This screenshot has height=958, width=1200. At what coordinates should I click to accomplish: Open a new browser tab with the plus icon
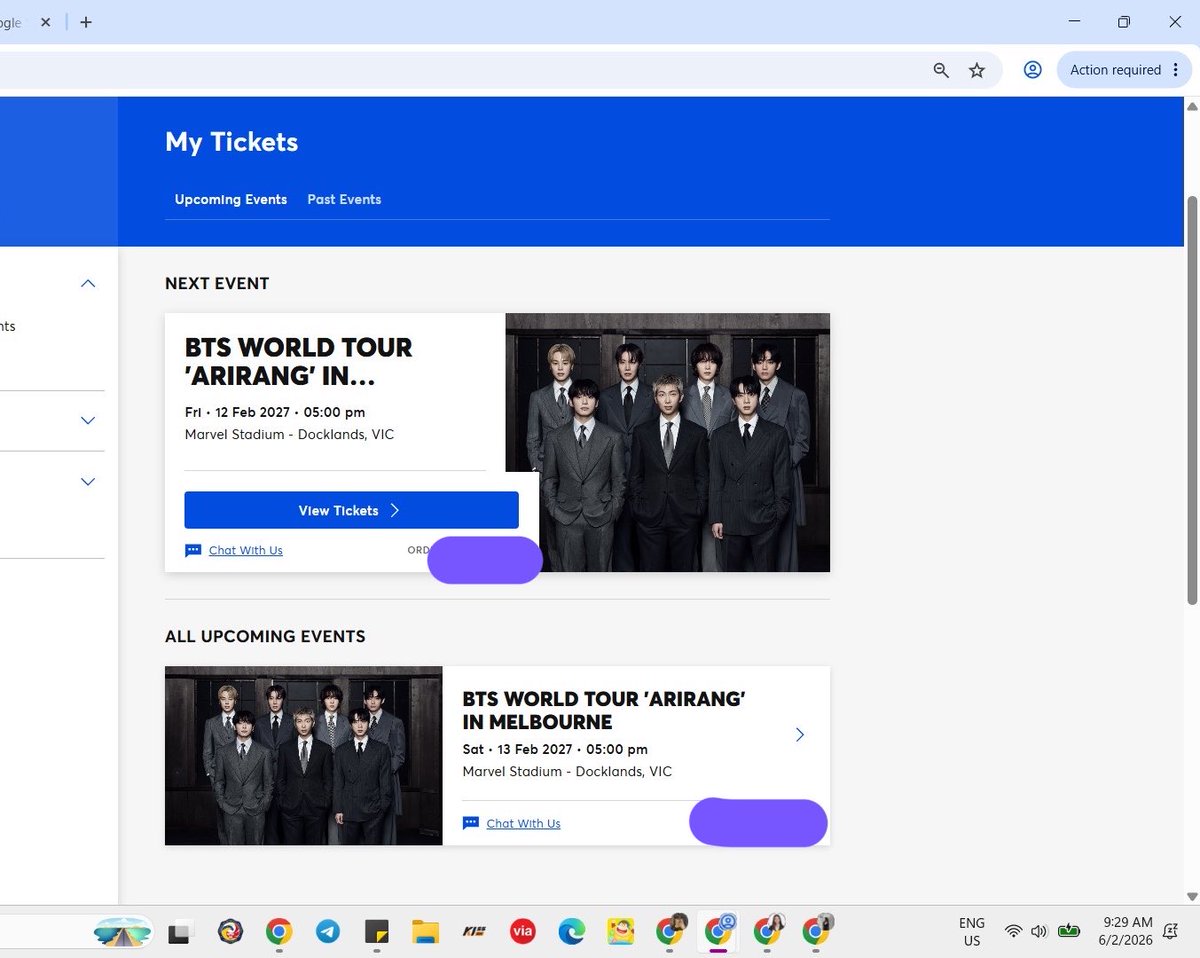pyautogui.click(x=86, y=22)
